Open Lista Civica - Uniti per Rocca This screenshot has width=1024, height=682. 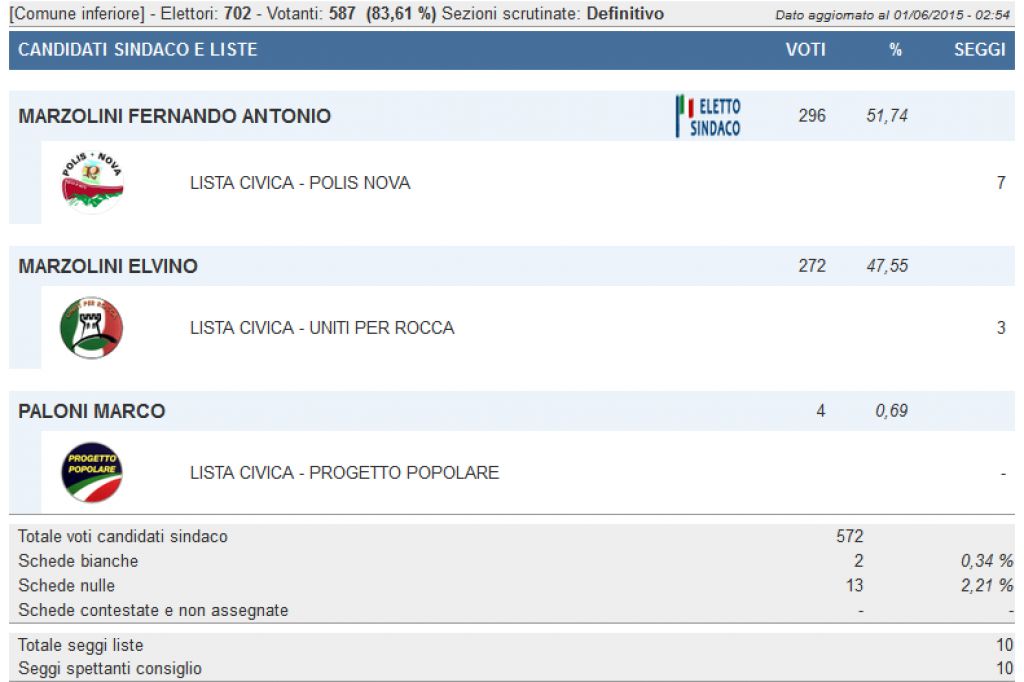tap(322, 328)
